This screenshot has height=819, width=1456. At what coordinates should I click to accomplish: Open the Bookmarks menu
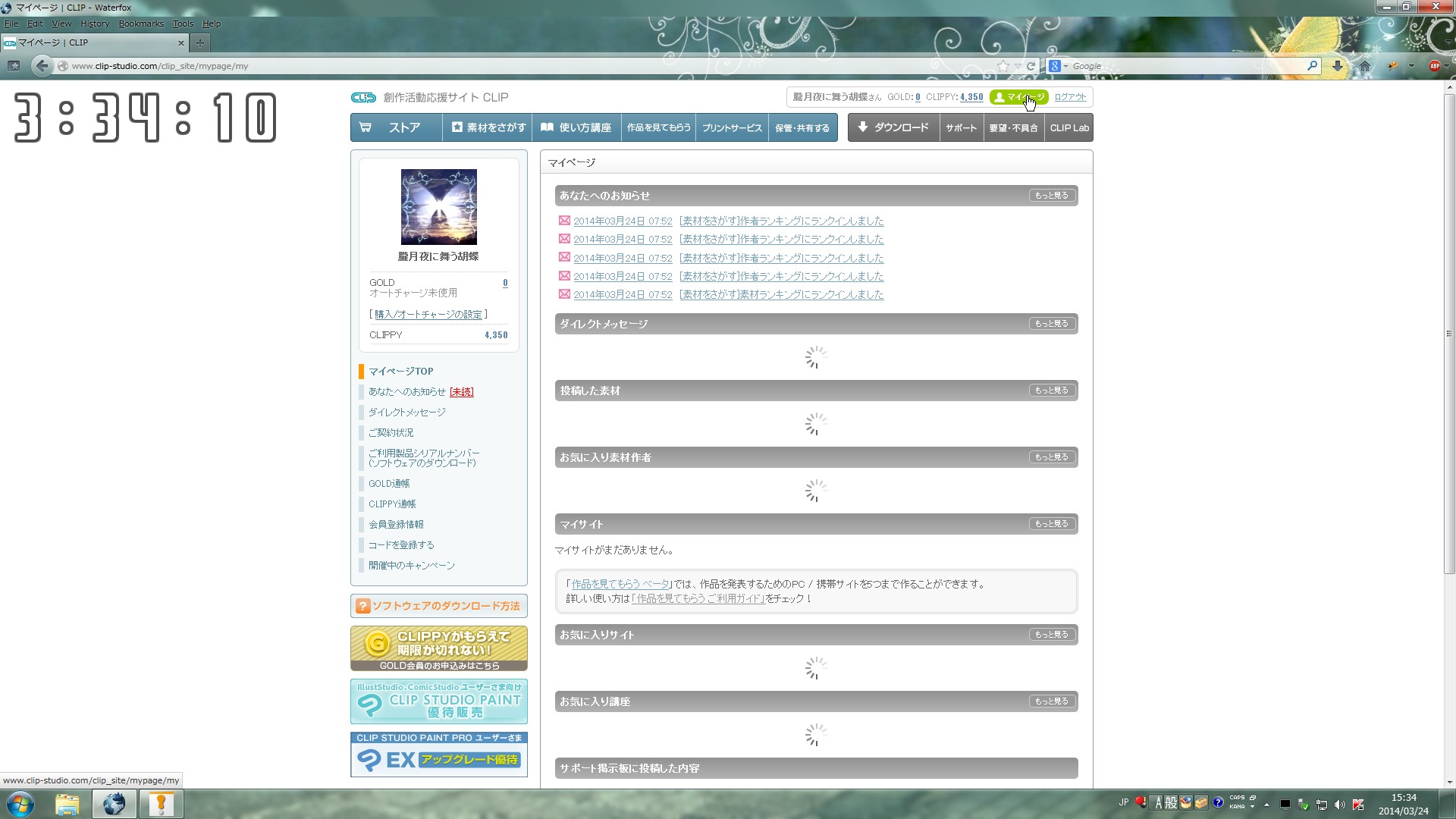140,24
